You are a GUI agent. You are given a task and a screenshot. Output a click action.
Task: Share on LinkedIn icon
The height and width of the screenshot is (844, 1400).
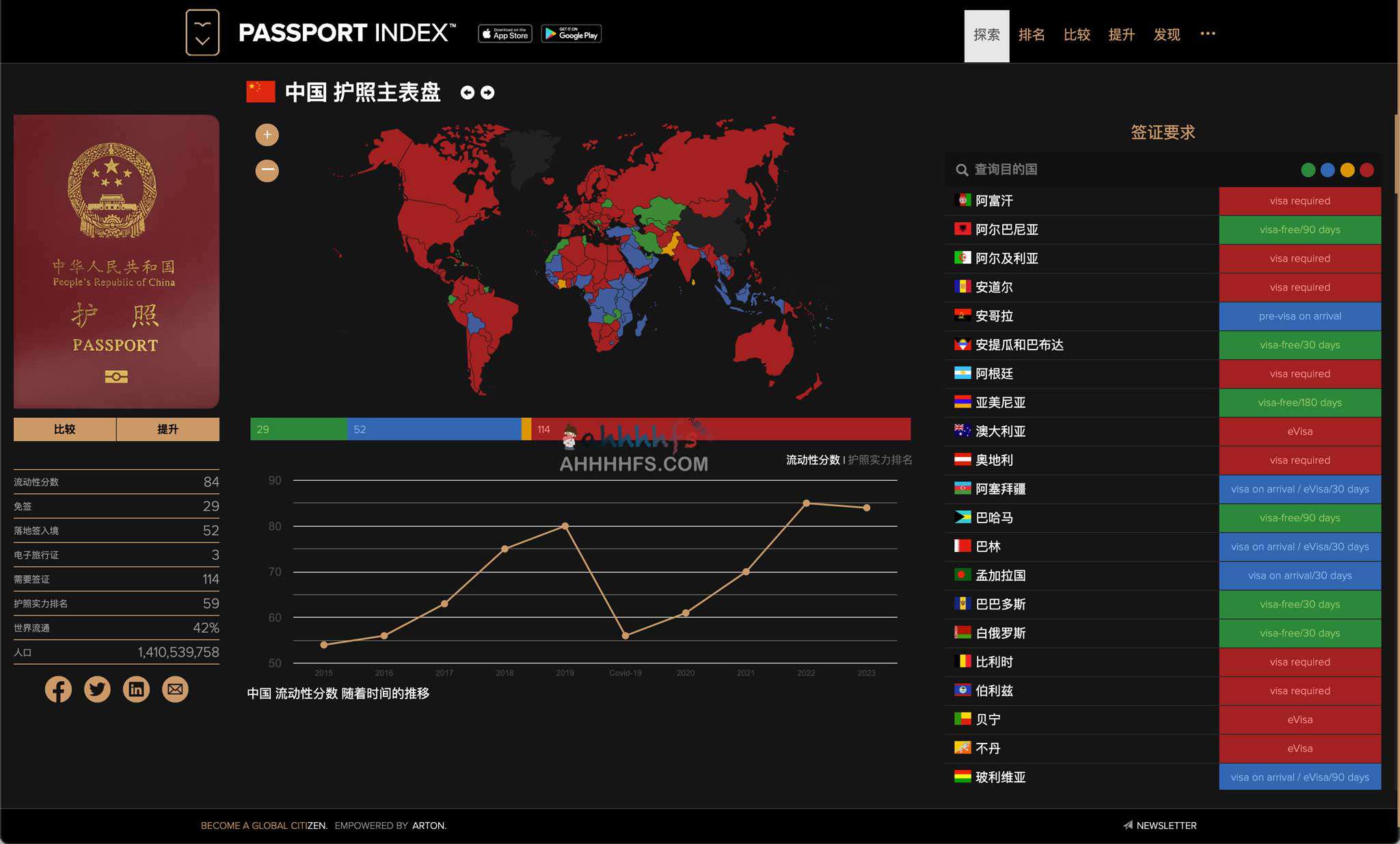pyautogui.click(x=136, y=689)
